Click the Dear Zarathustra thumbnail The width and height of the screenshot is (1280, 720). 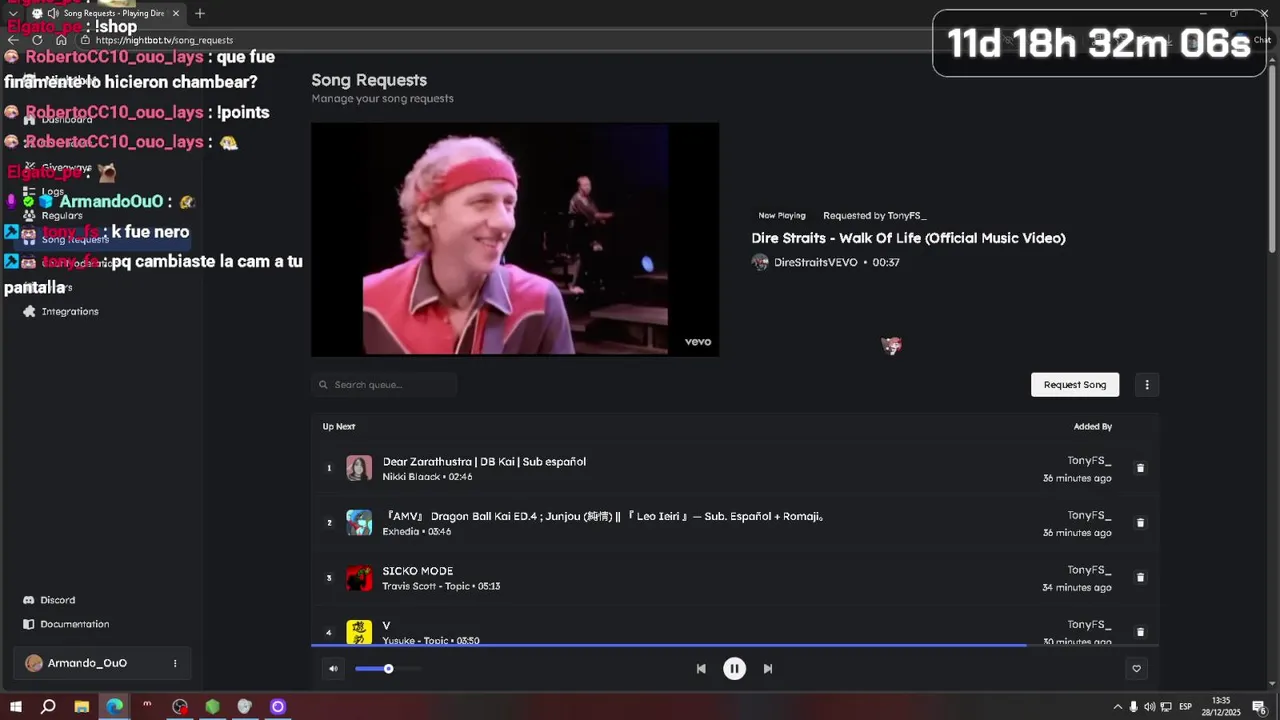359,468
